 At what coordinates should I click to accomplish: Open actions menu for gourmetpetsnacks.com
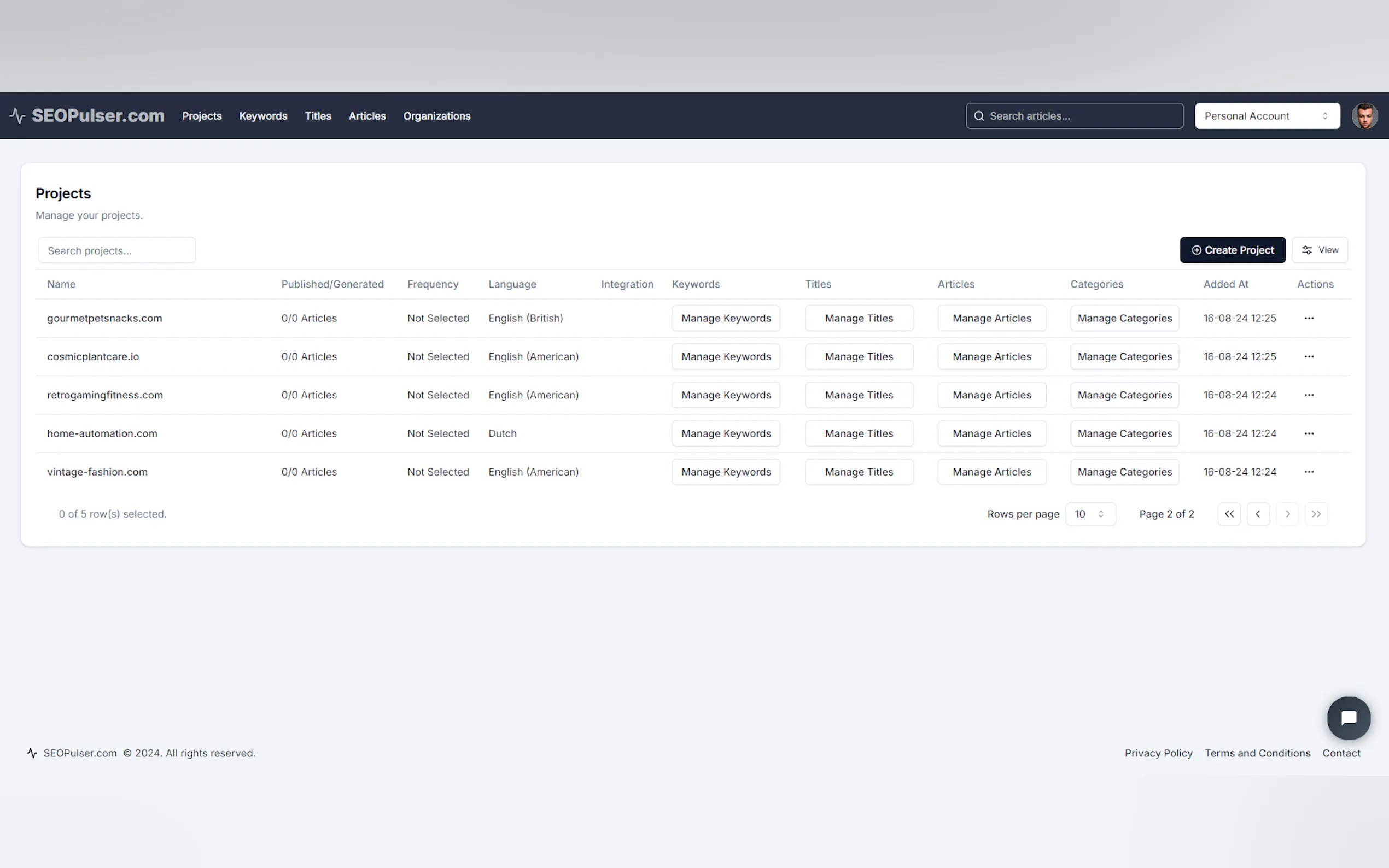(1309, 318)
